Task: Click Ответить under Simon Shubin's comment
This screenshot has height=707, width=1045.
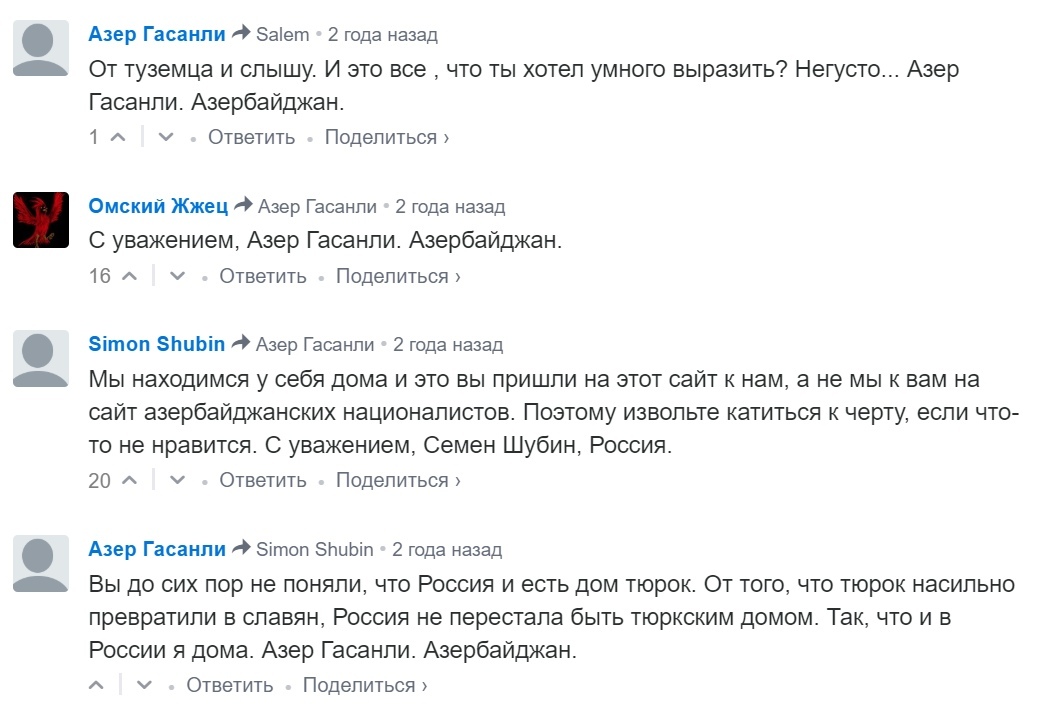Action: tap(263, 480)
